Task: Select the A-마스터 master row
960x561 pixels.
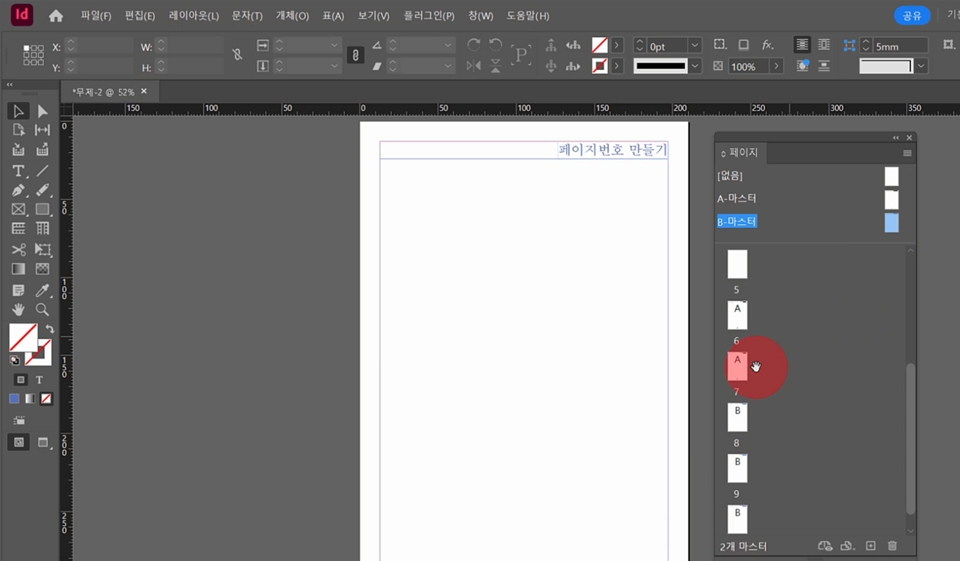Action: tap(808, 198)
